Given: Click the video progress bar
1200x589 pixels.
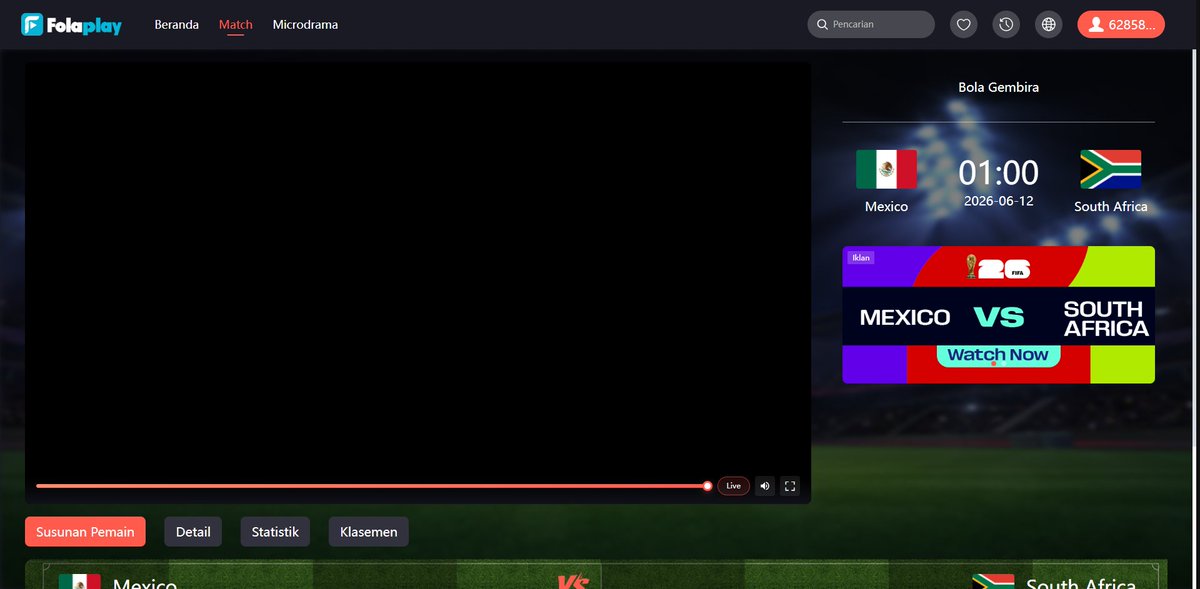Looking at the screenshot, I should pyautogui.click(x=372, y=486).
